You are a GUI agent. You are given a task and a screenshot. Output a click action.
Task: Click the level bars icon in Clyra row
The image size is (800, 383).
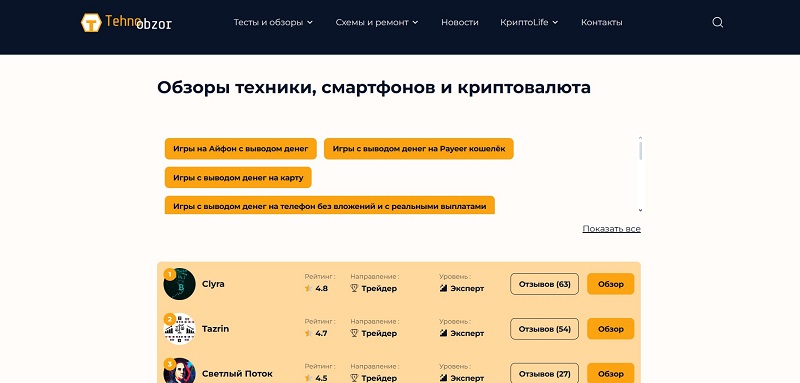pyautogui.click(x=443, y=288)
